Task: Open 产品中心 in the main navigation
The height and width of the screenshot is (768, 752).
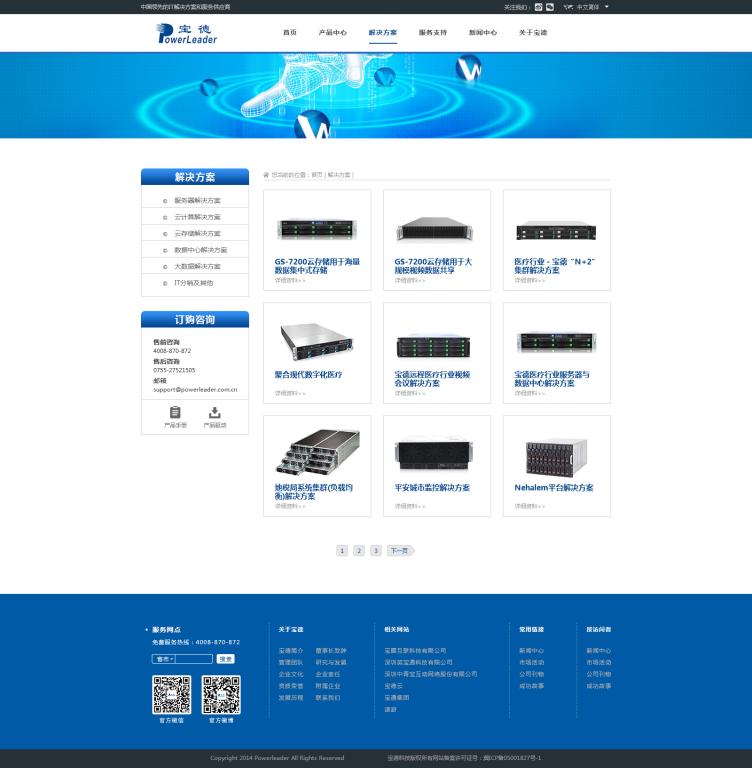Action: pos(332,33)
